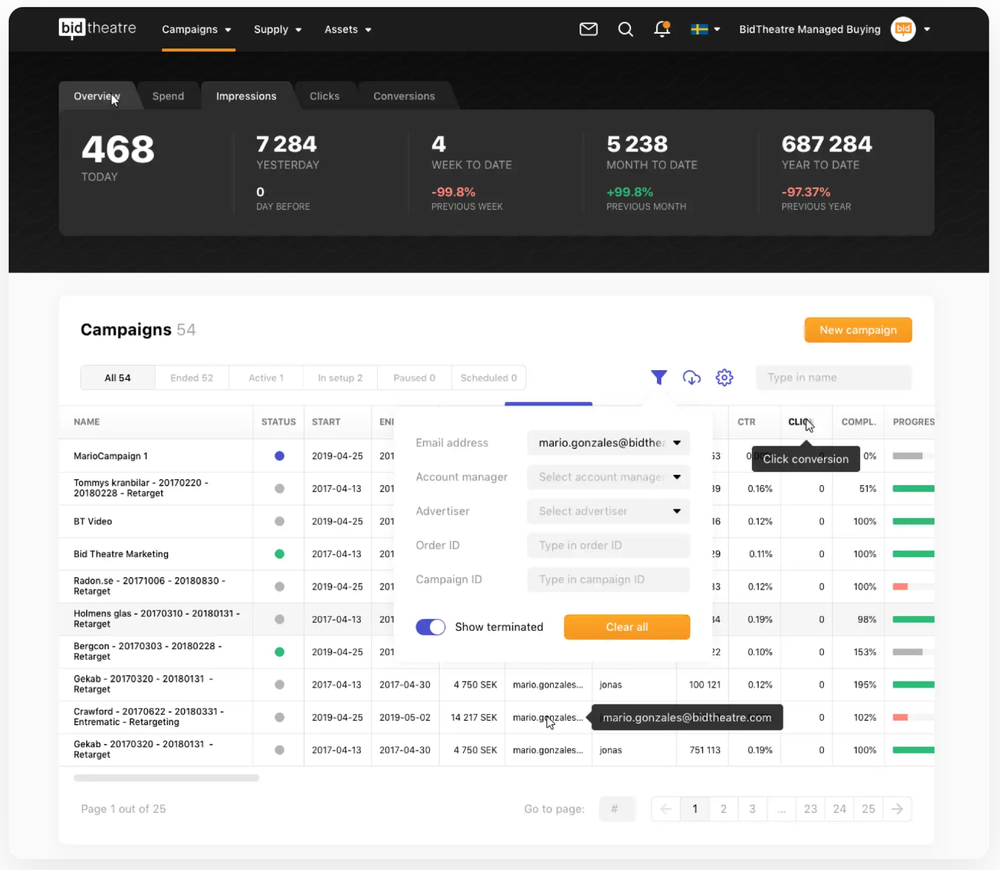This screenshot has height=870, width=1000.
Task: Switch to the Impressions tab
Action: tap(246, 96)
